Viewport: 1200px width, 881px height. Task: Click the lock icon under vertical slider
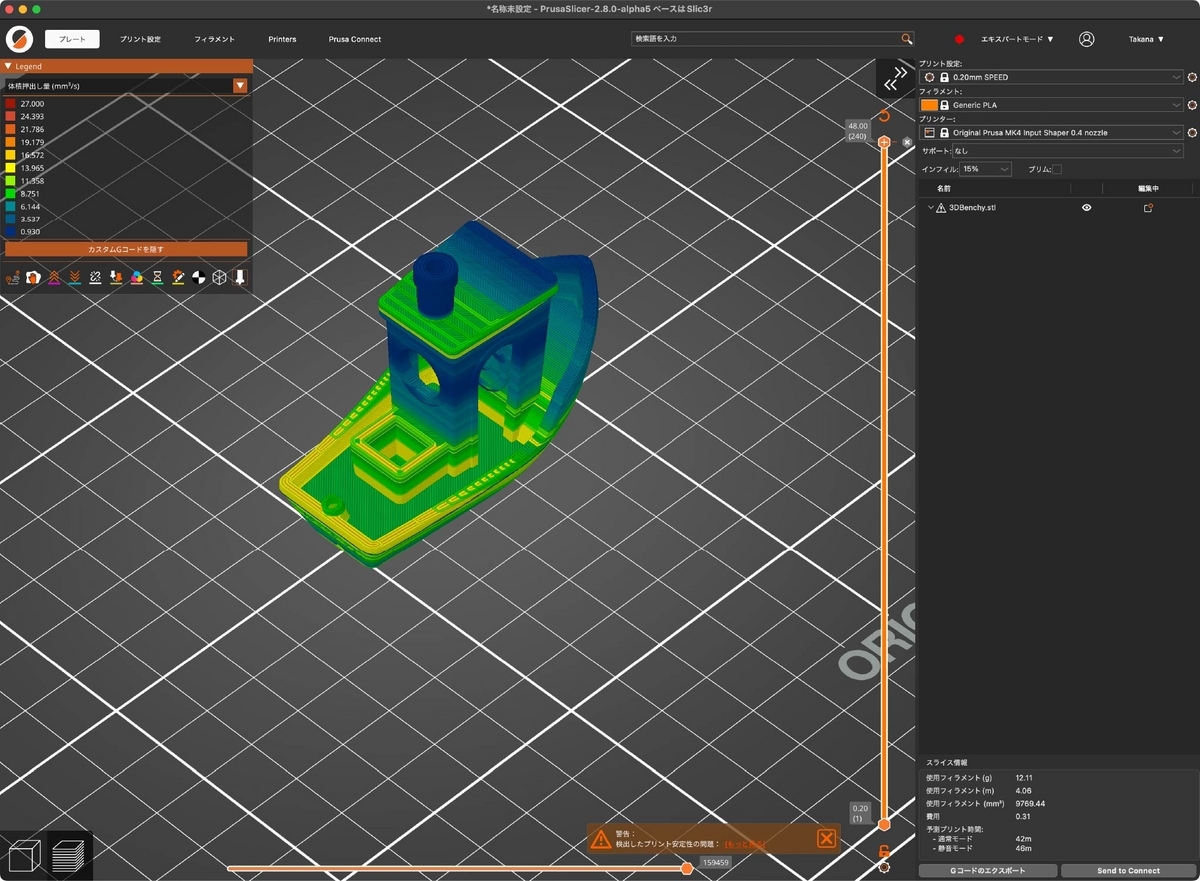tap(884, 851)
